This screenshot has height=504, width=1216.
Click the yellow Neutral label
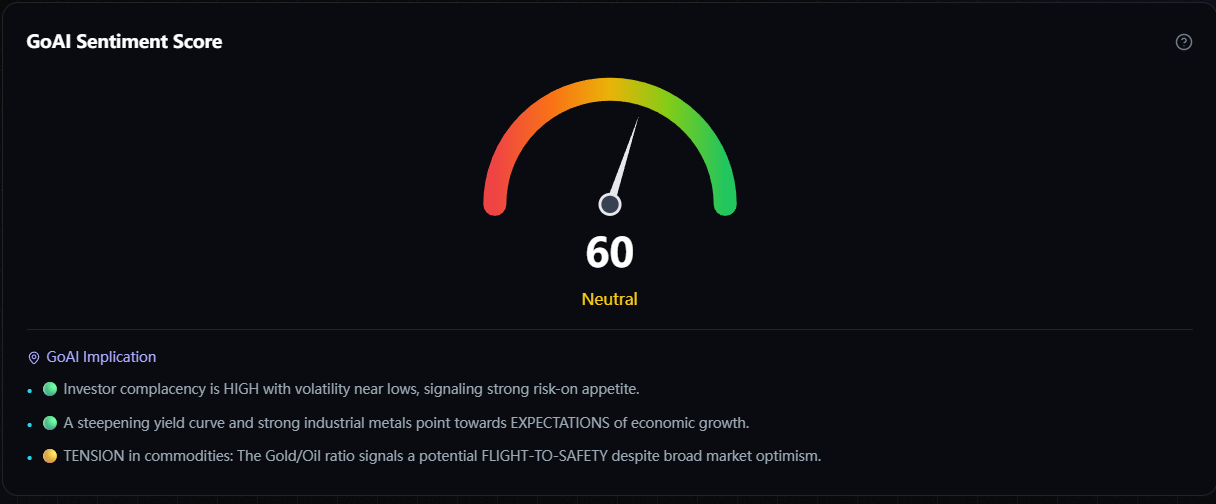(x=610, y=299)
